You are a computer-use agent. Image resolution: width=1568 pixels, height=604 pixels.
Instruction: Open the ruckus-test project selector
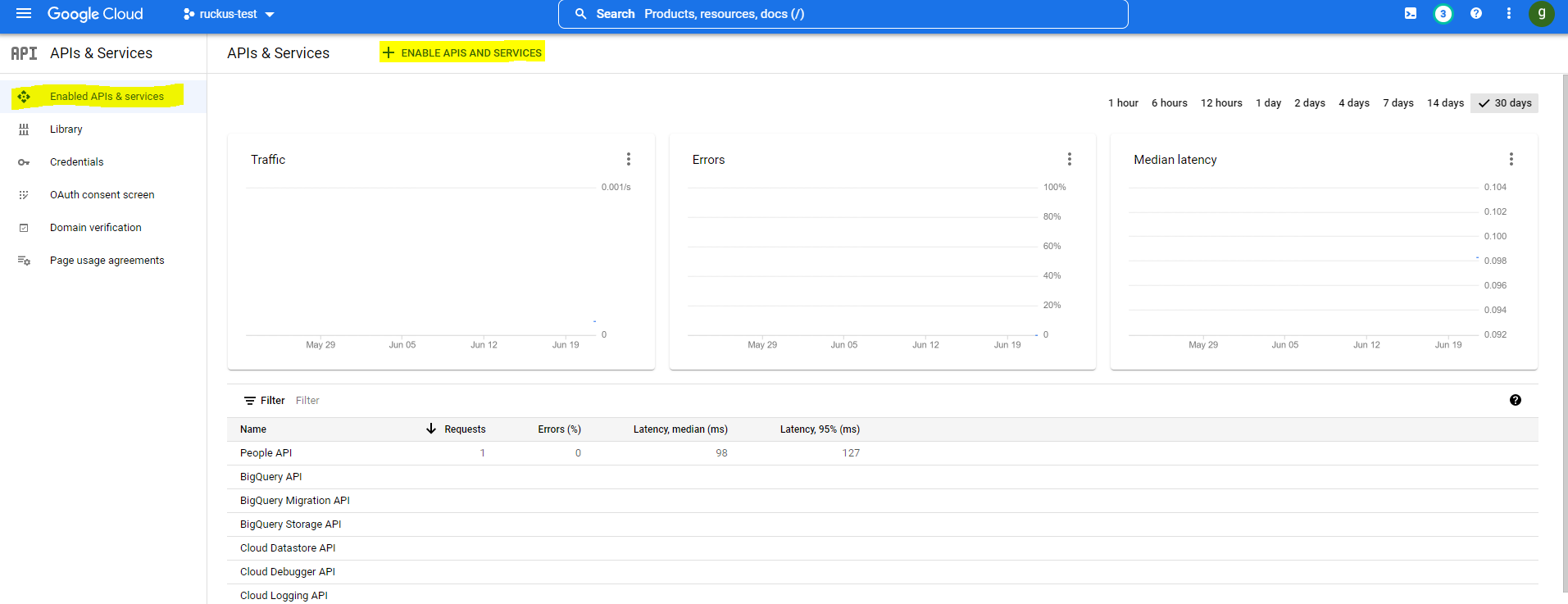coord(229,14)
